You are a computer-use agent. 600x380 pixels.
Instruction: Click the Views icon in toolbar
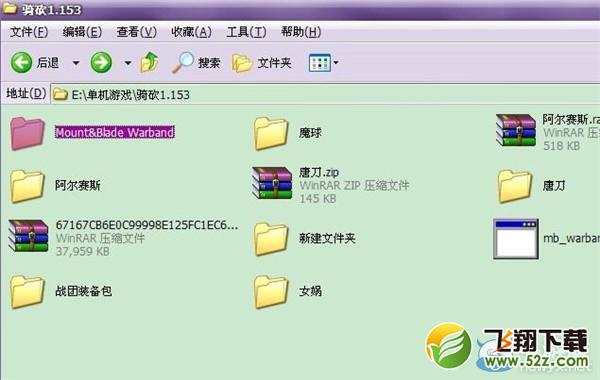[x=319, y=62]
